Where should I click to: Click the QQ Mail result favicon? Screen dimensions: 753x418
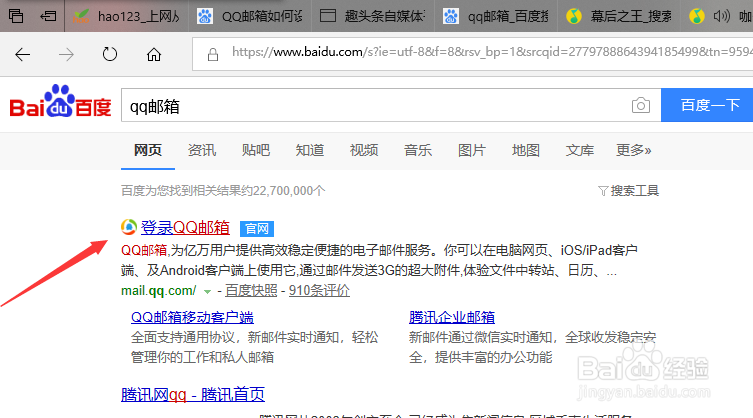129,227
